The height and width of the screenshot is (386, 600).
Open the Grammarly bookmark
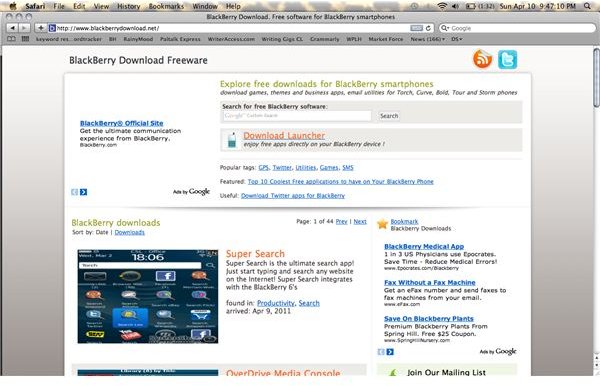coord(324,39)
